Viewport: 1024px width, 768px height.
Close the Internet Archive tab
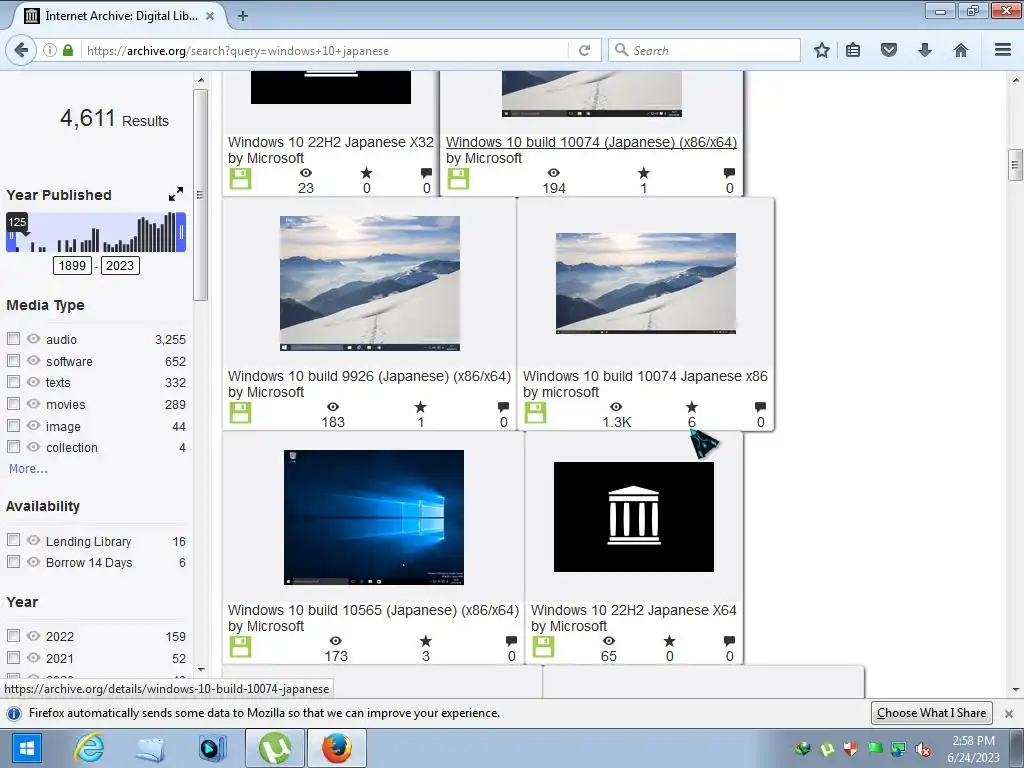pos(210,16)
